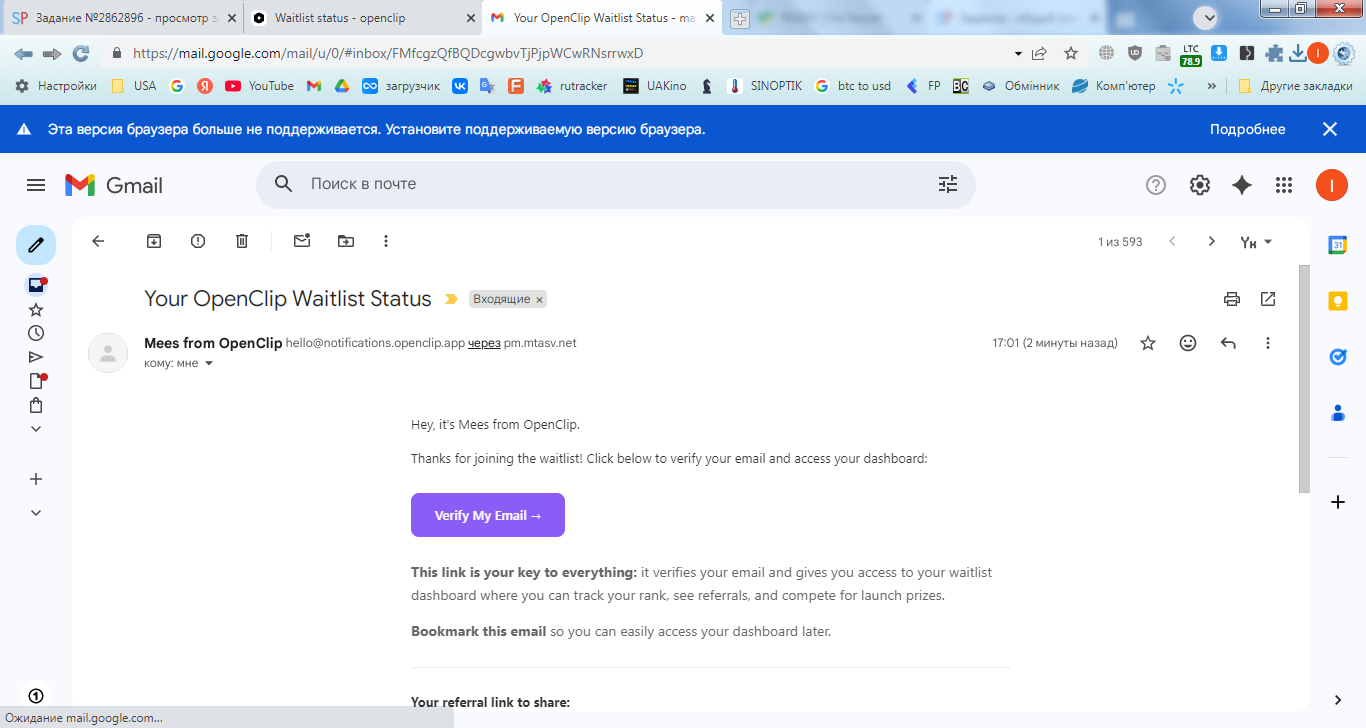Move the email to a folder
Image resolution: width=1366 pixels, height=728 pixels.
coord(346,241)
